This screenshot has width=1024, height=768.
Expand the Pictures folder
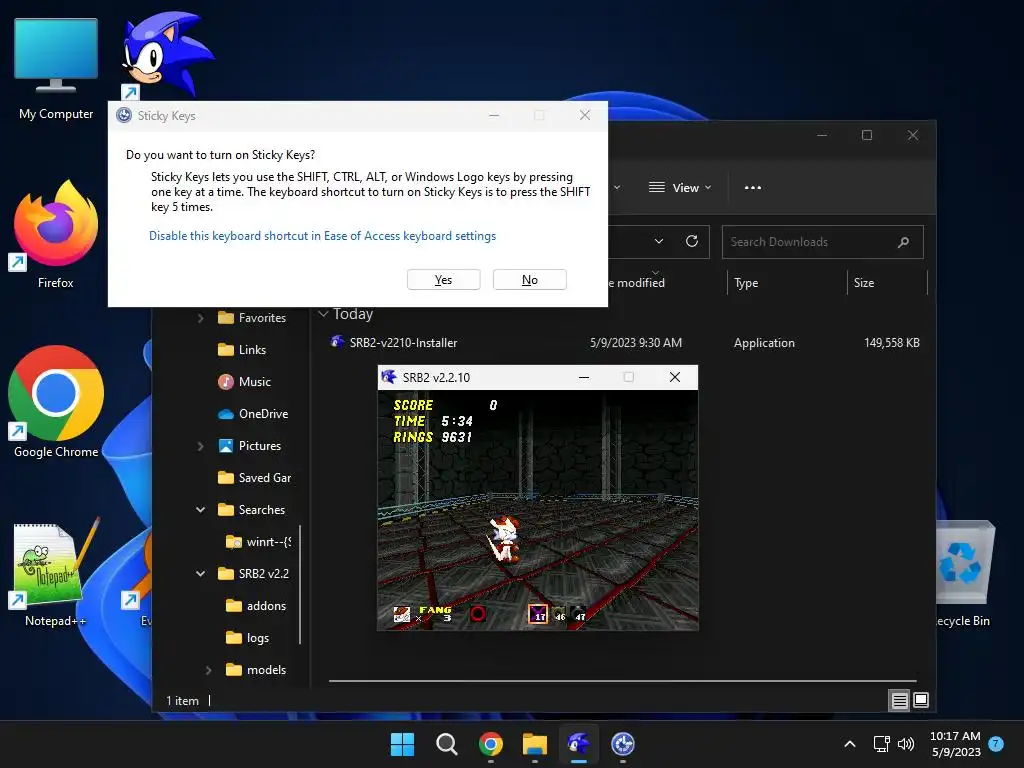point(200,446)
